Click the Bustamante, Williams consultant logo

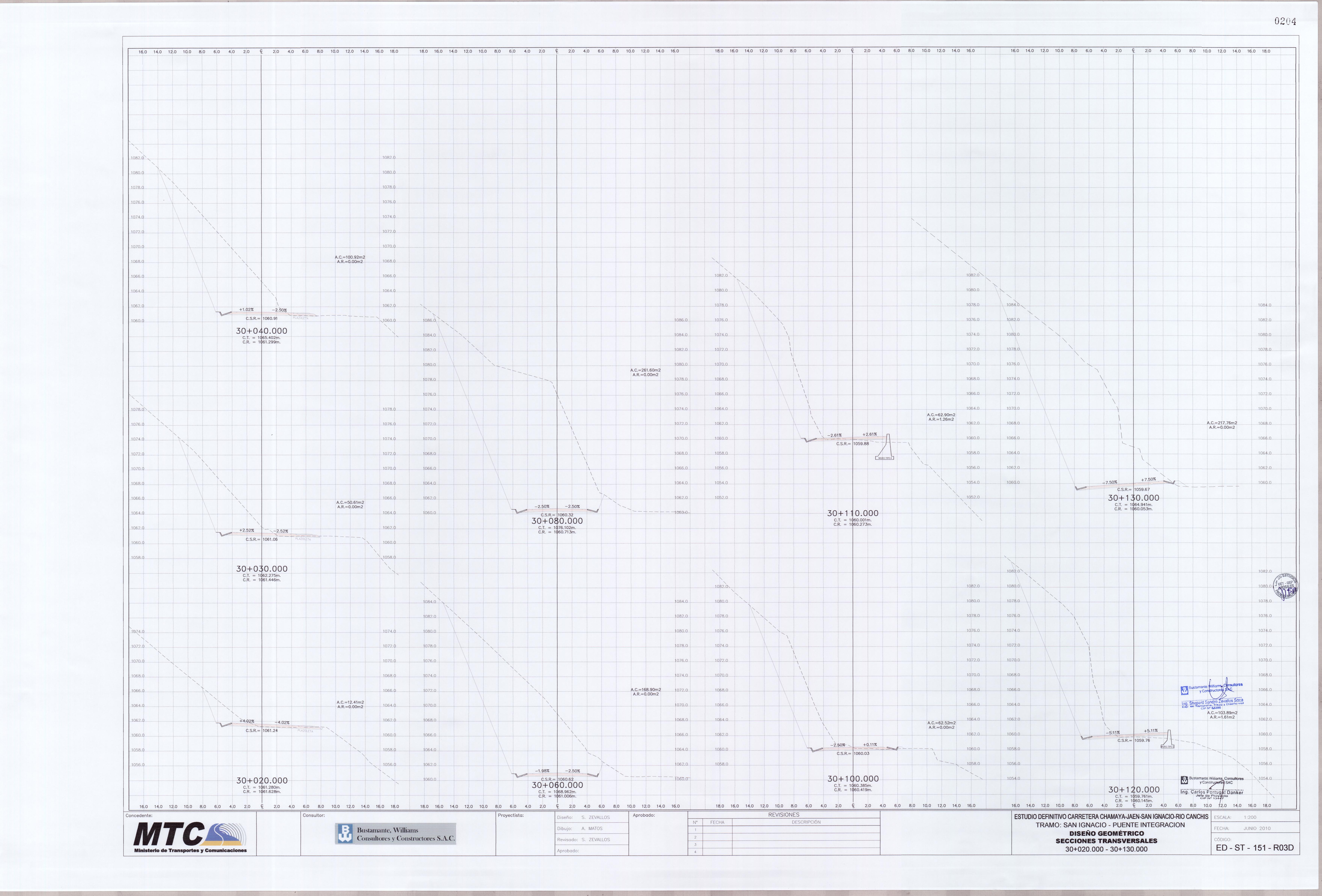[395, 834]
